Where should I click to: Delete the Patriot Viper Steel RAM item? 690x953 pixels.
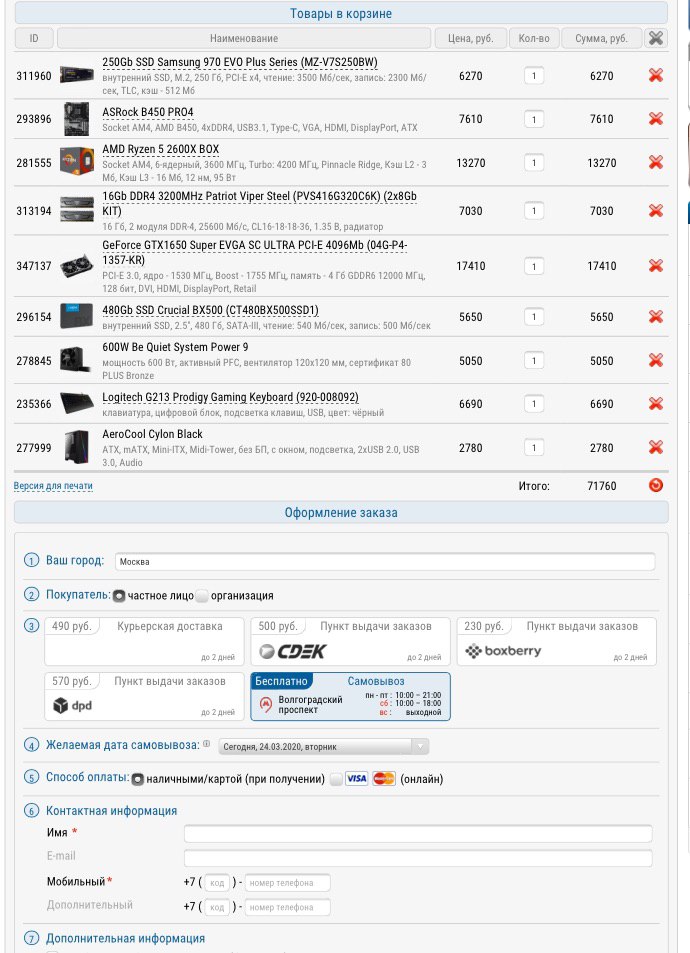[655, 211]
